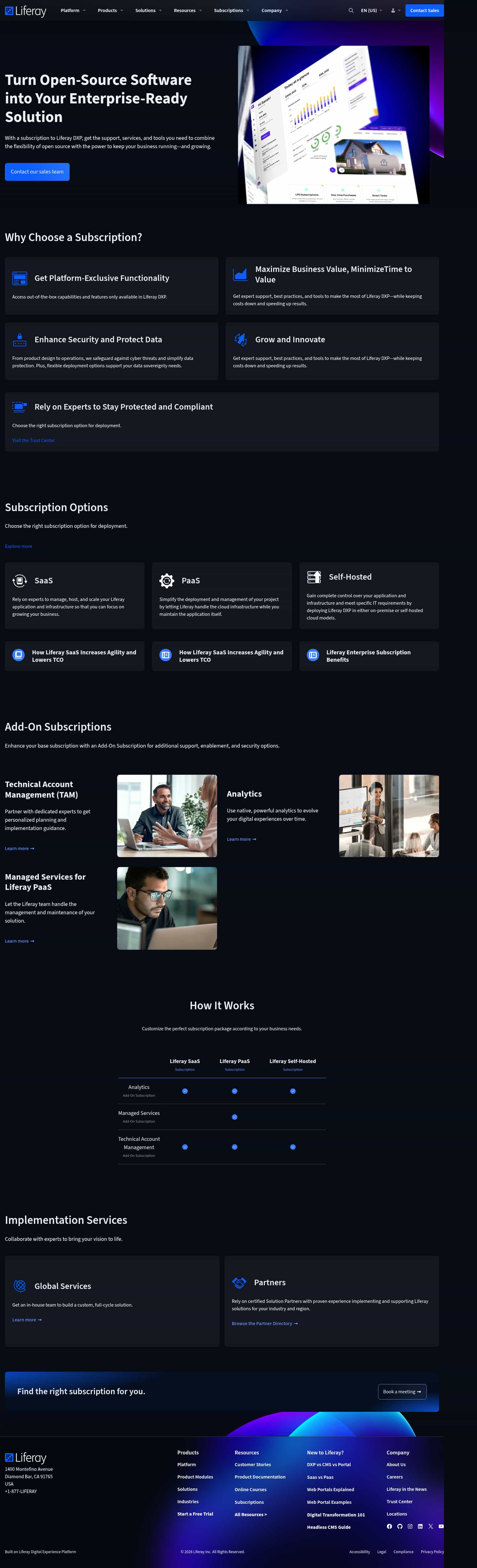Click Learn more under Global Services
Viewport: 477px width, 1568px height.
[27, 1320]
